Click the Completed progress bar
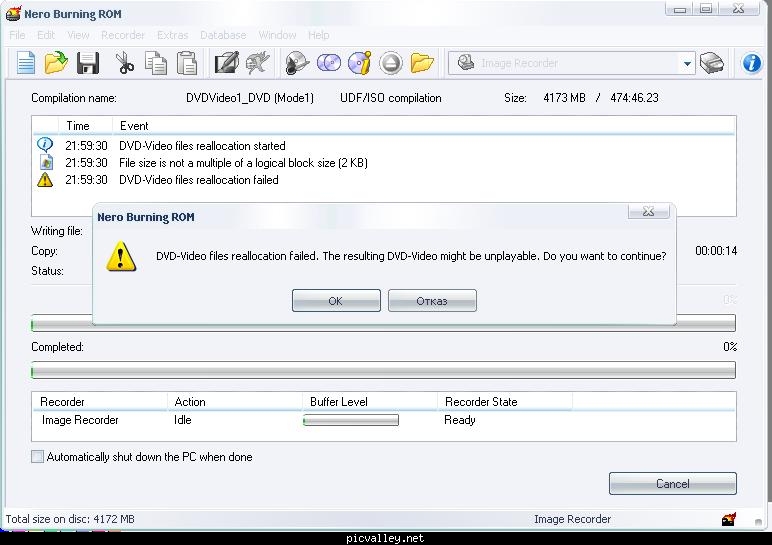This screenshot has height=545, width=772. 384,370
